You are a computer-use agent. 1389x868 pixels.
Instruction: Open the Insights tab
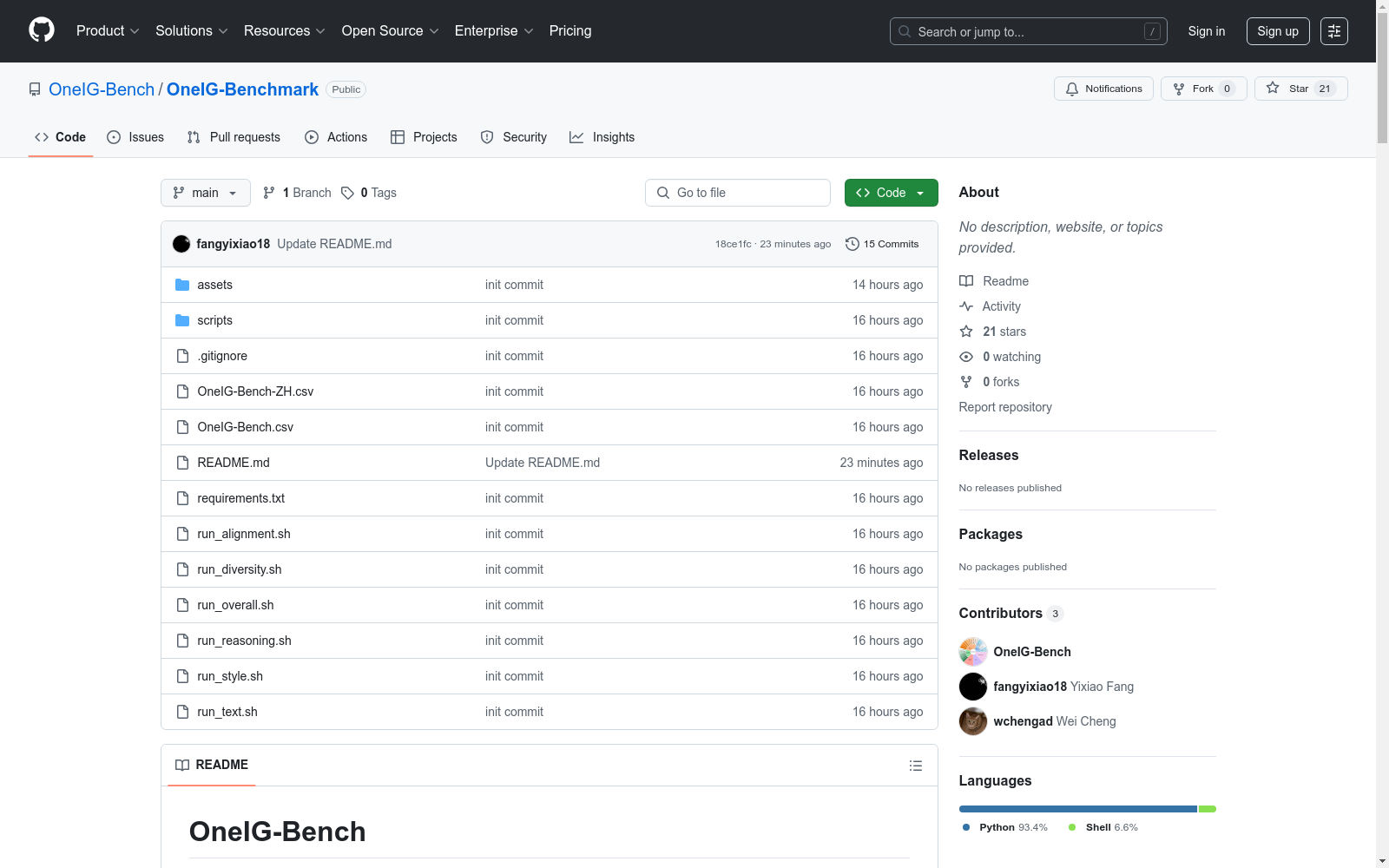[x=602, y=137]
